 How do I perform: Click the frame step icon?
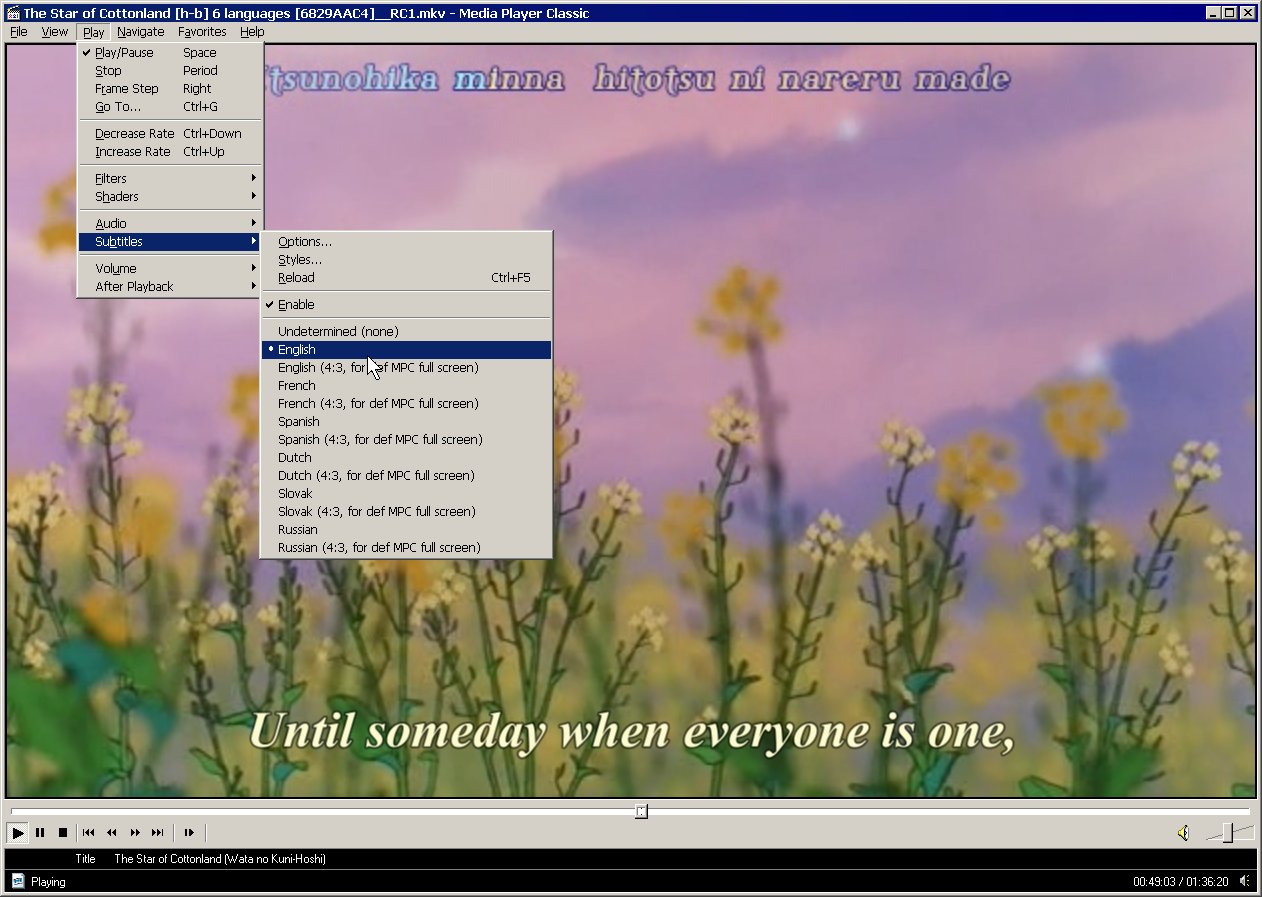click(189, 832)
